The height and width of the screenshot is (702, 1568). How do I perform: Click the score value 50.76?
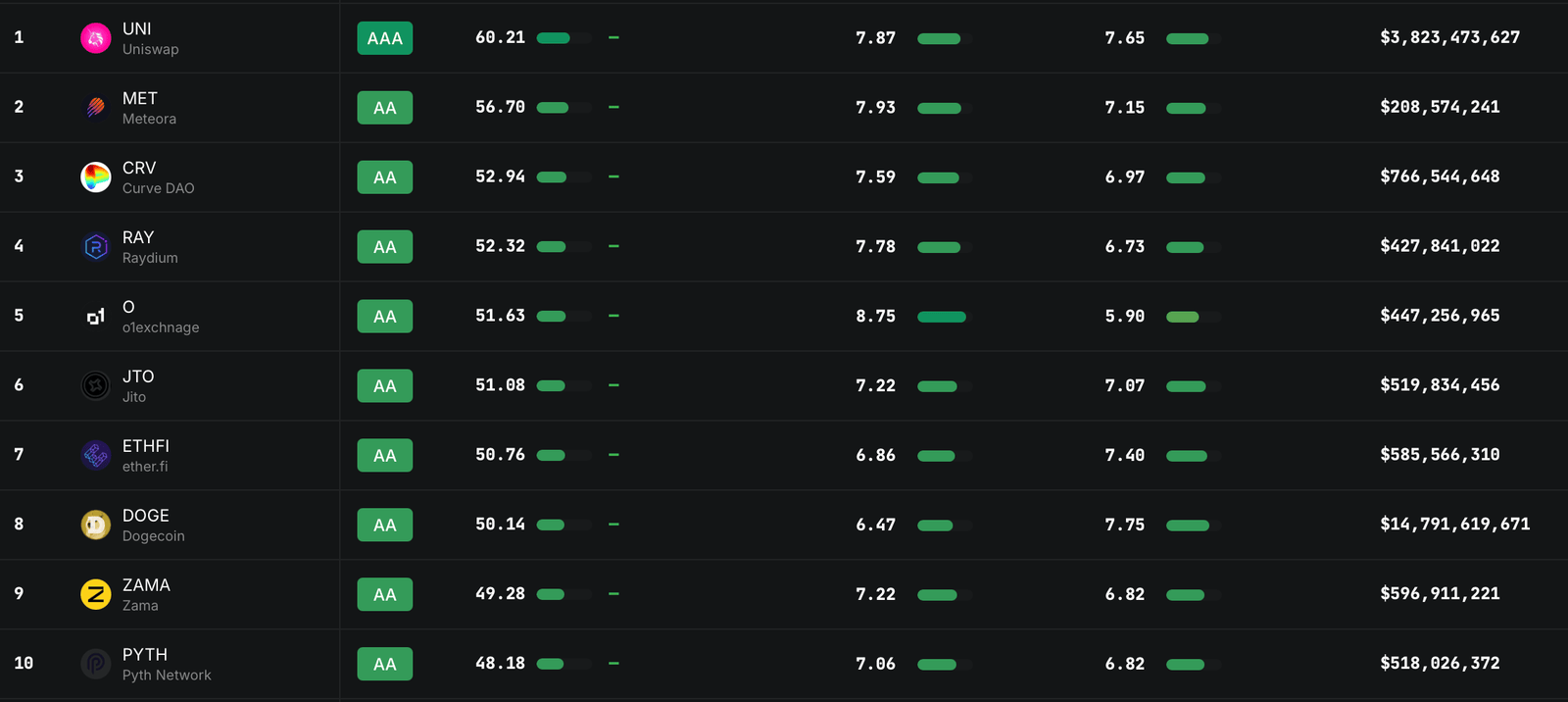pyautogui.click(x=500, y=455)
